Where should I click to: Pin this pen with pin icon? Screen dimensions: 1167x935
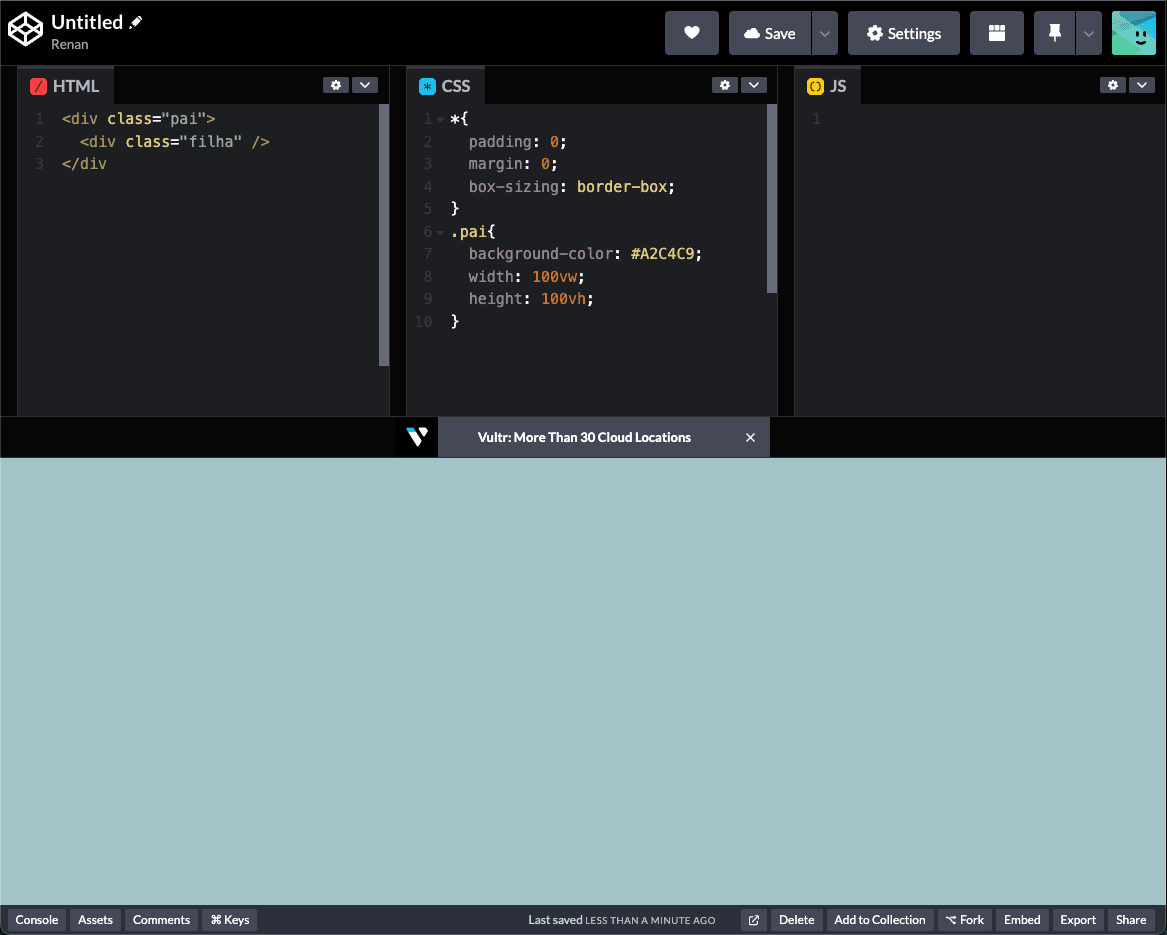[x=1054, y=33]
